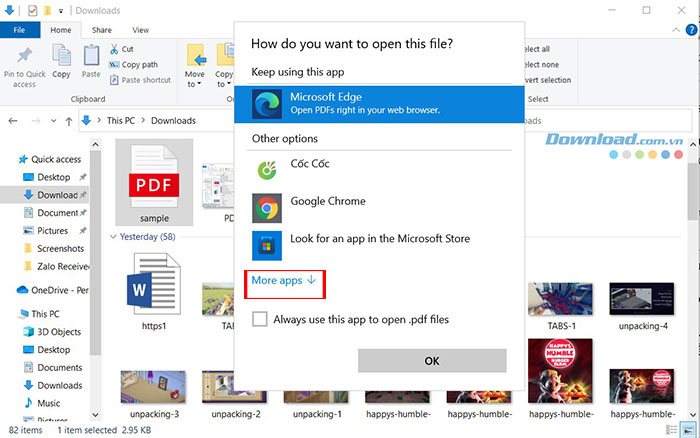
Task: Go up one folder level
Action: [69, 121]
